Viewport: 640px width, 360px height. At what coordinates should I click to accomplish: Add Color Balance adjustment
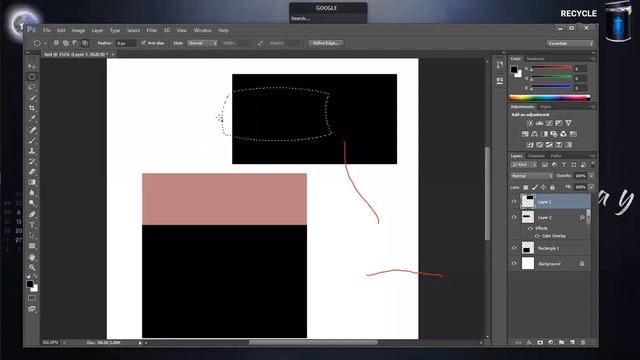click(535, 134)
